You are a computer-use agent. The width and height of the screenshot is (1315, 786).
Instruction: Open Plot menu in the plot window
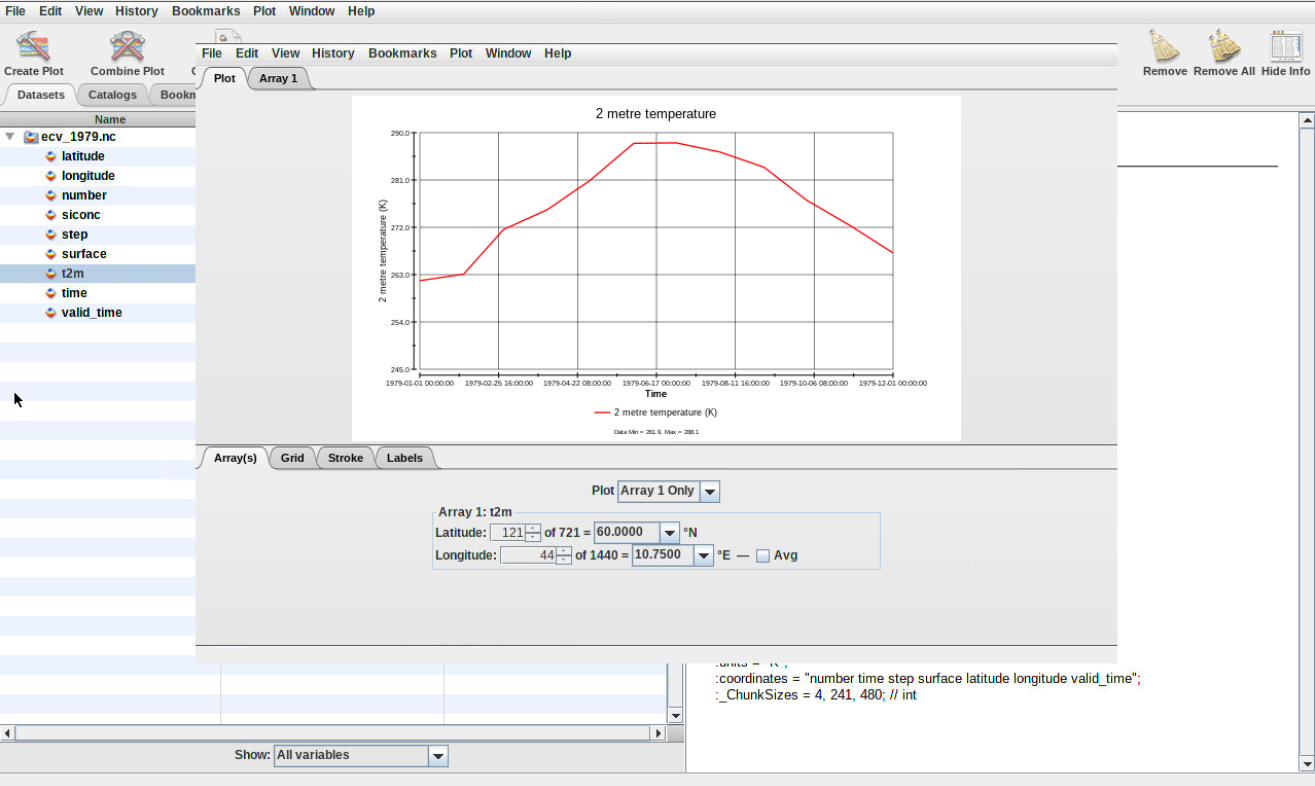coord(461,54)
